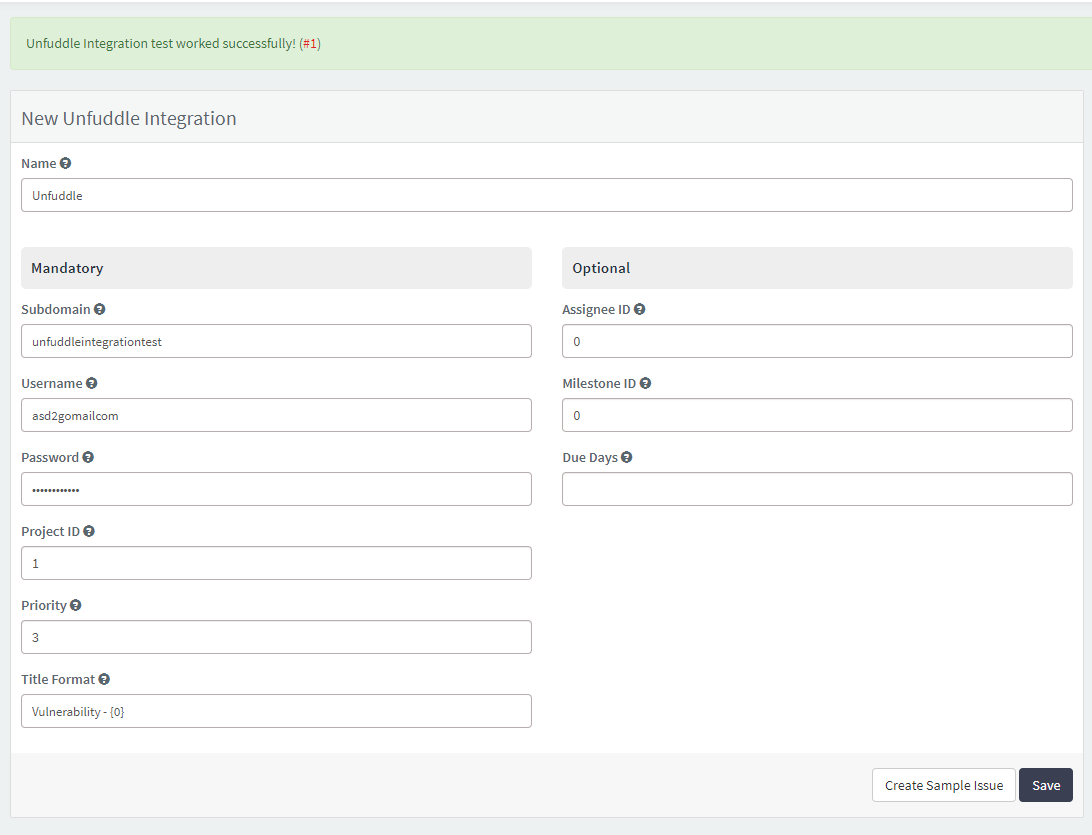Image resolution: width=1092 pixels, height=835 pixels.
Task: Click the Milestone ID label text
Action: coord(599,383)
